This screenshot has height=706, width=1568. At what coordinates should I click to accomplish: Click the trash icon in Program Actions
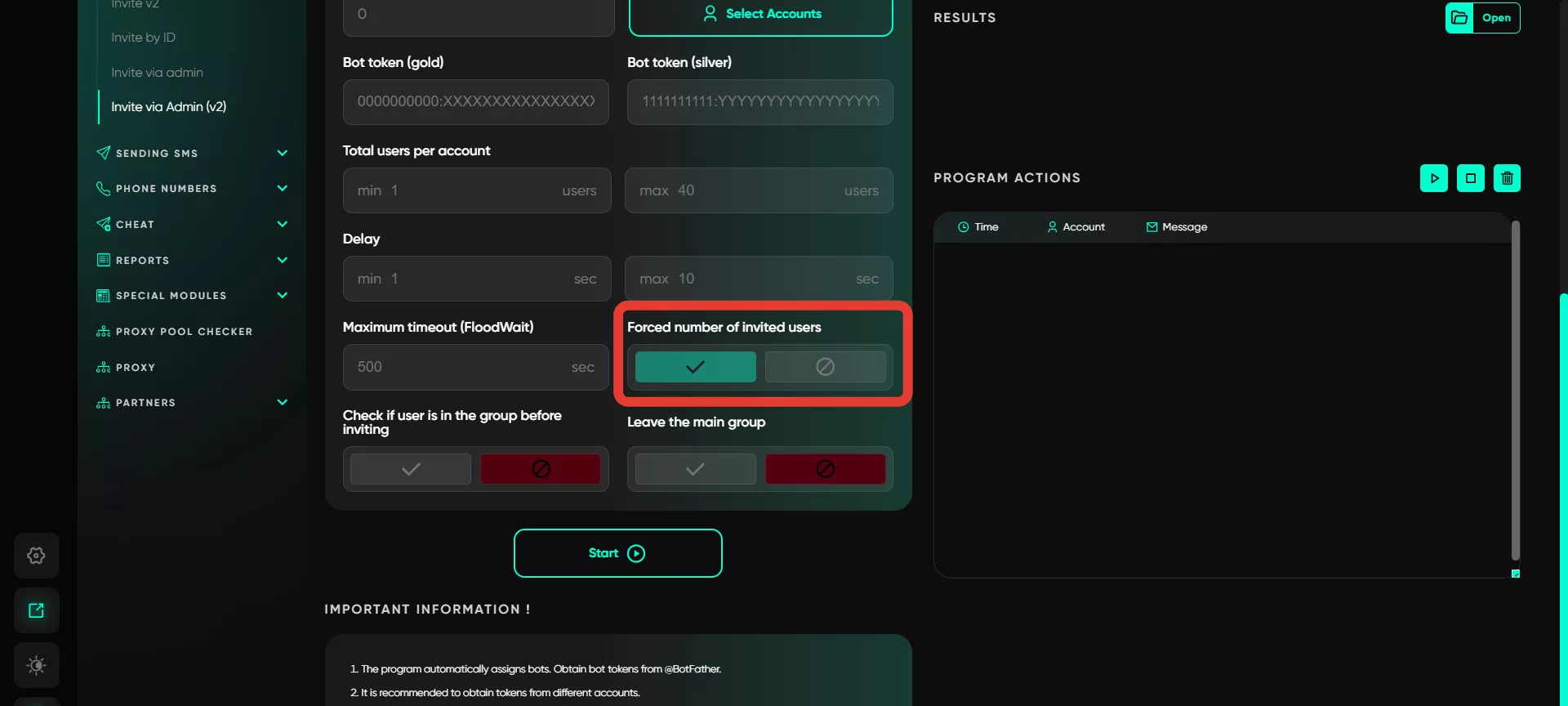(x=1507, y=178)
